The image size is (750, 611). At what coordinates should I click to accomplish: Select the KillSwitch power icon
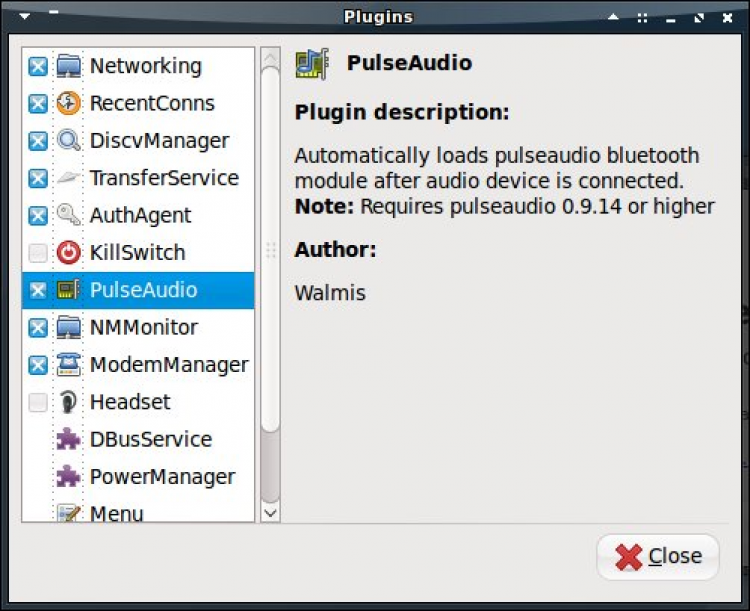[68, 253]
